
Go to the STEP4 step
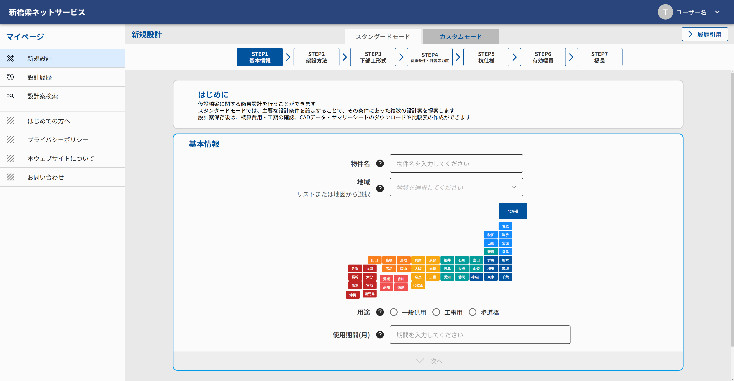(430, 57)
